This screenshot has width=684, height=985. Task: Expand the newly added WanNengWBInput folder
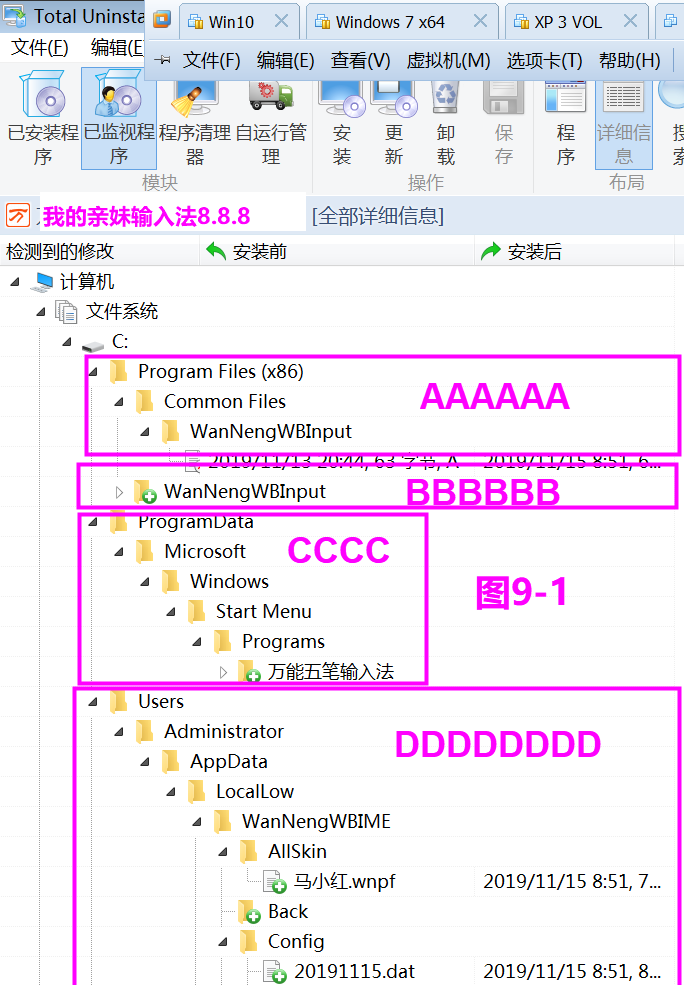click(x=119, y=492)
